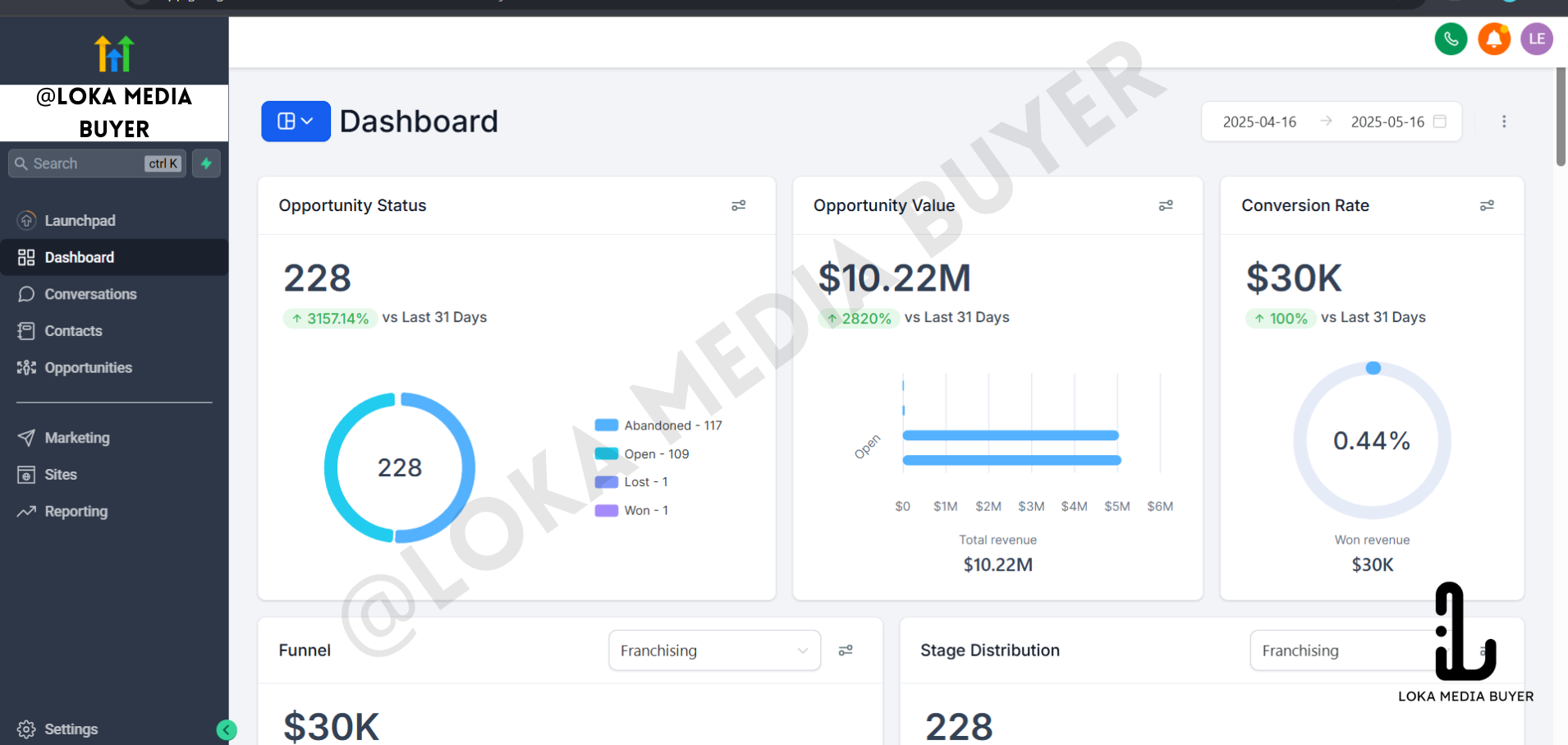Open the three-dot dashboard options menu

(1503, 122)
